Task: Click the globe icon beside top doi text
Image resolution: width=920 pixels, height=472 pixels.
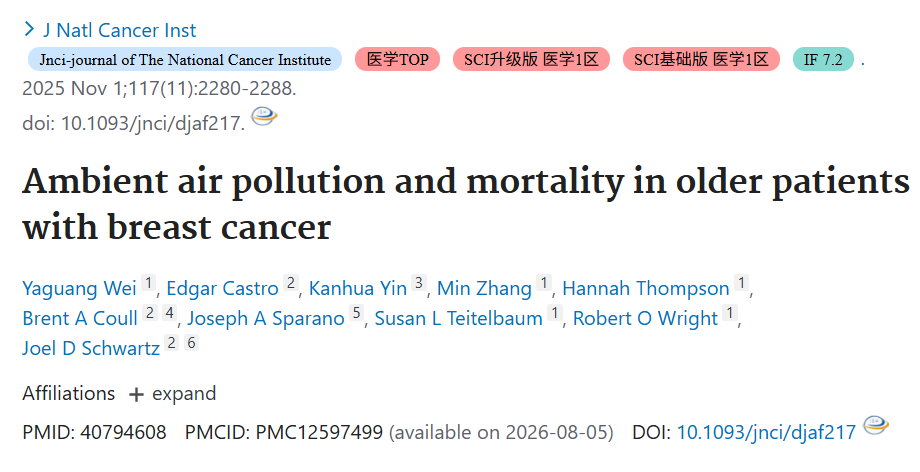Action: pos(264,116)
